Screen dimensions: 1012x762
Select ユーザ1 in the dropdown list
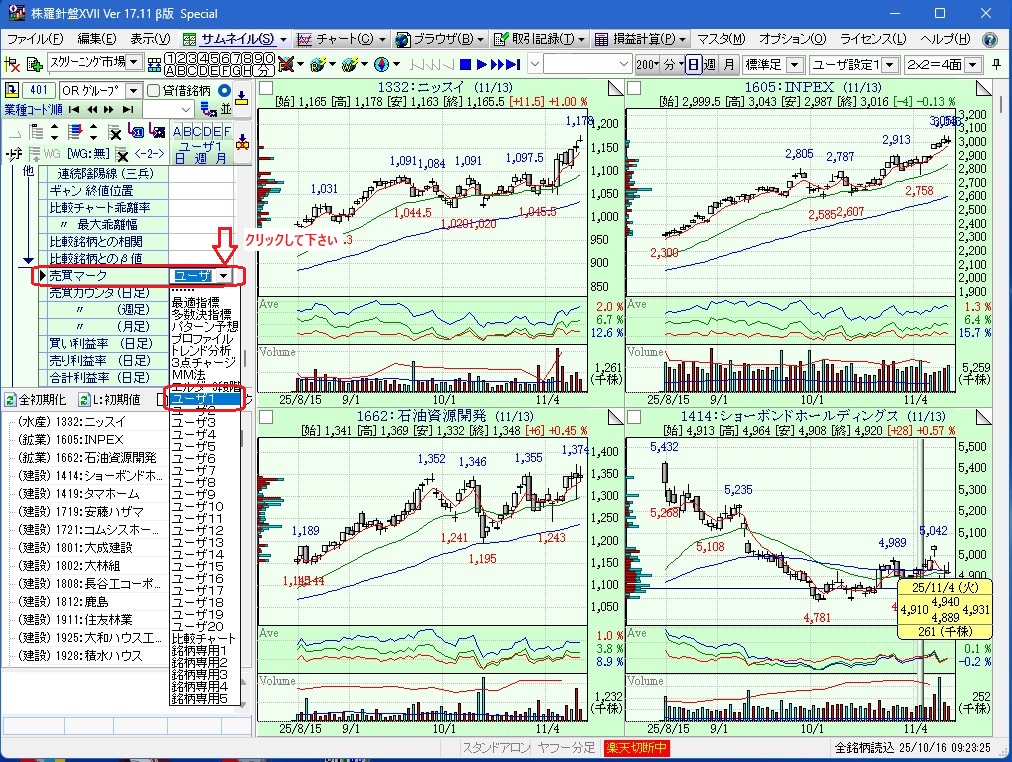(x=204, y=398)
